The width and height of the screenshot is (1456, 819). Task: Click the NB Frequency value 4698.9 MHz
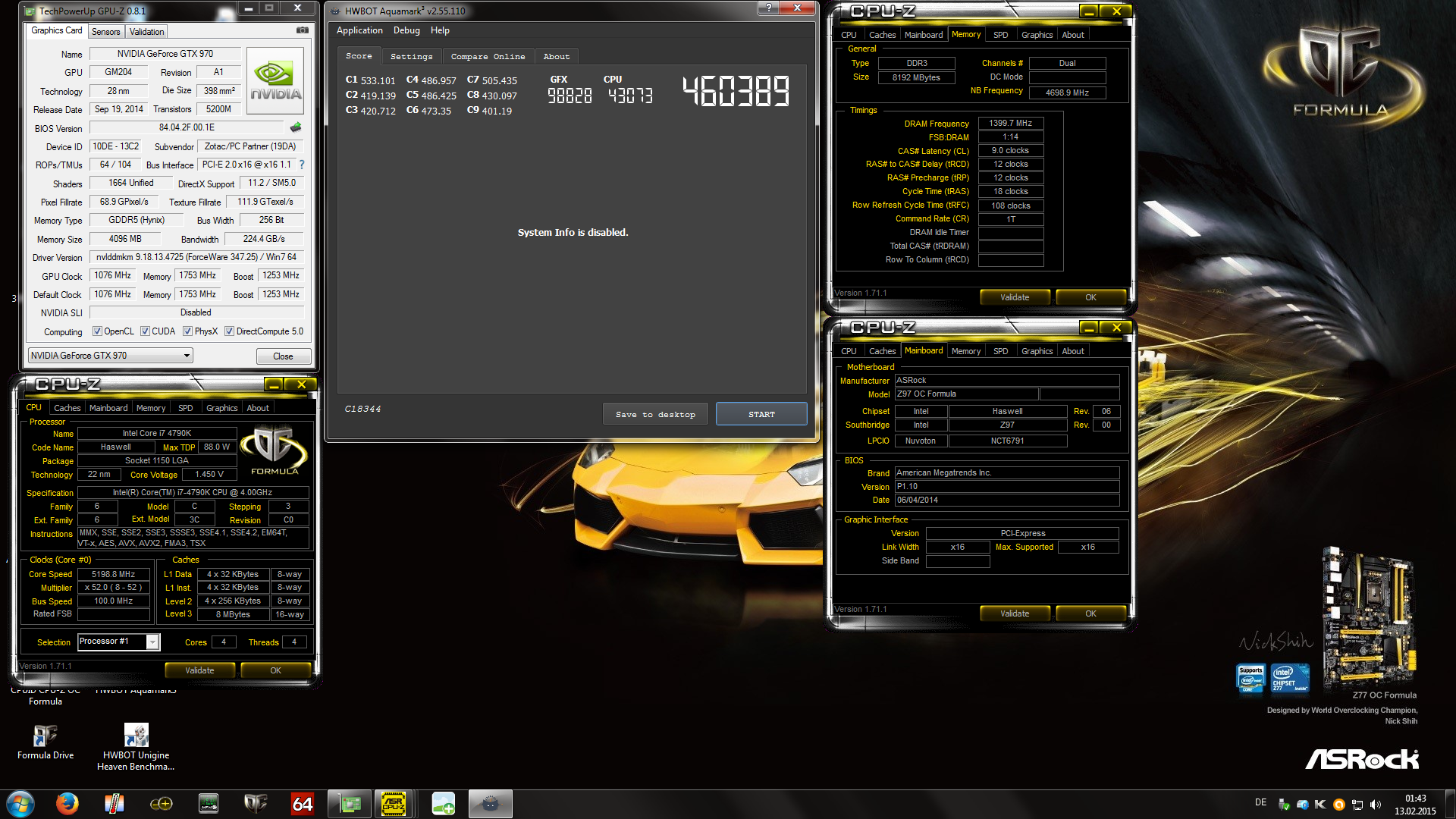(x=1067, y=93)
